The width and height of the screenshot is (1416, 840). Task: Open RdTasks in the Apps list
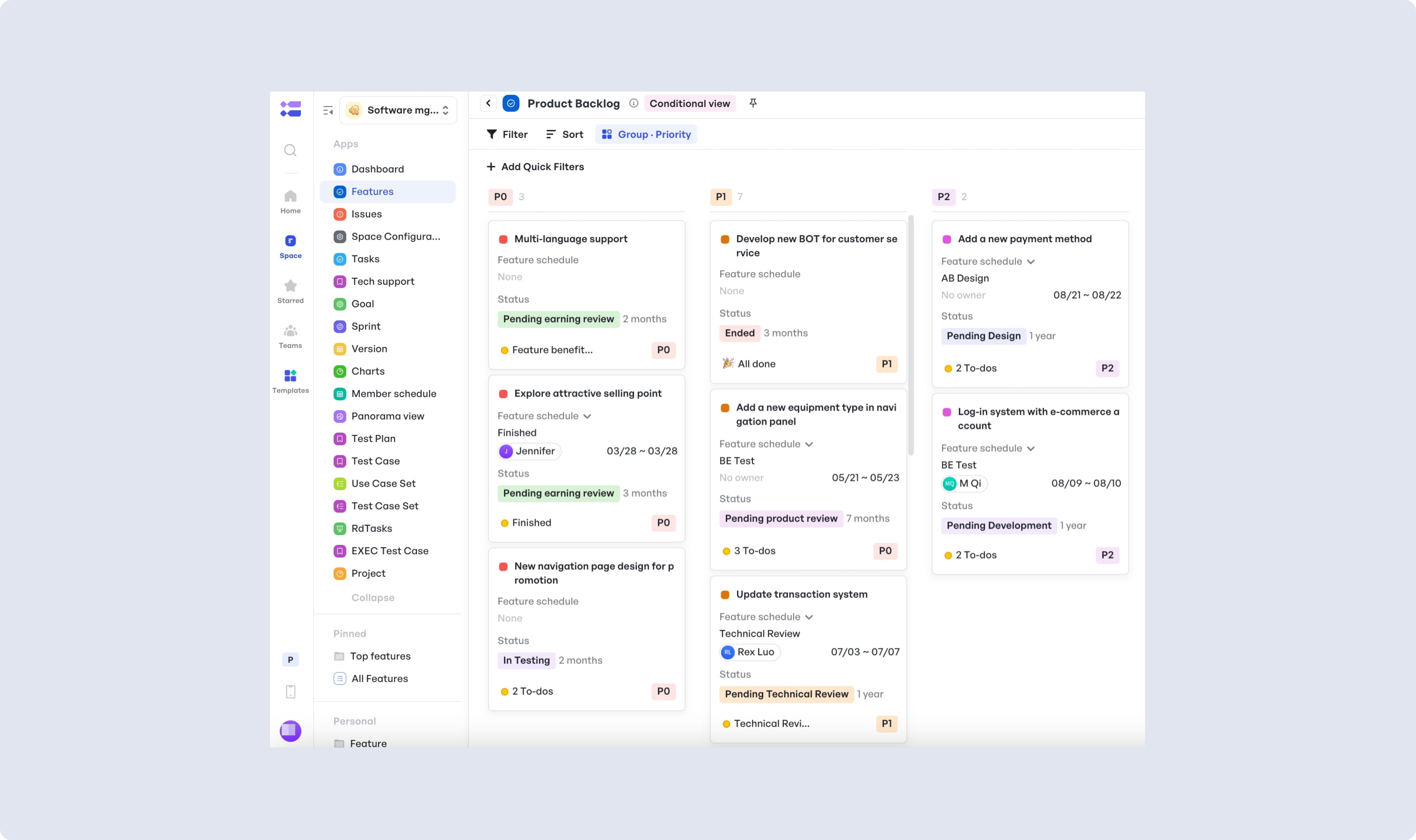pos(387,528)
